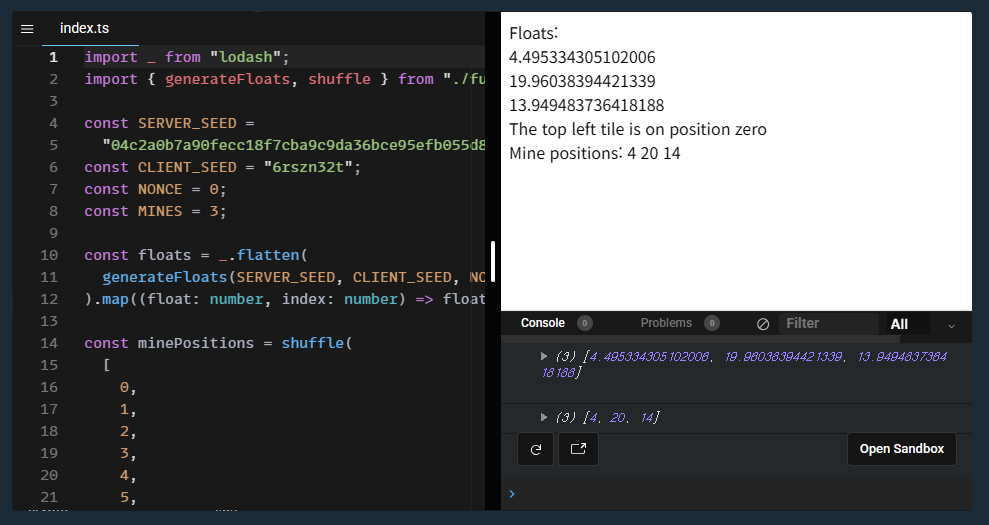Click generateFloats in the import line
Screen dimensions: 989x525
[x=228, y=80]
